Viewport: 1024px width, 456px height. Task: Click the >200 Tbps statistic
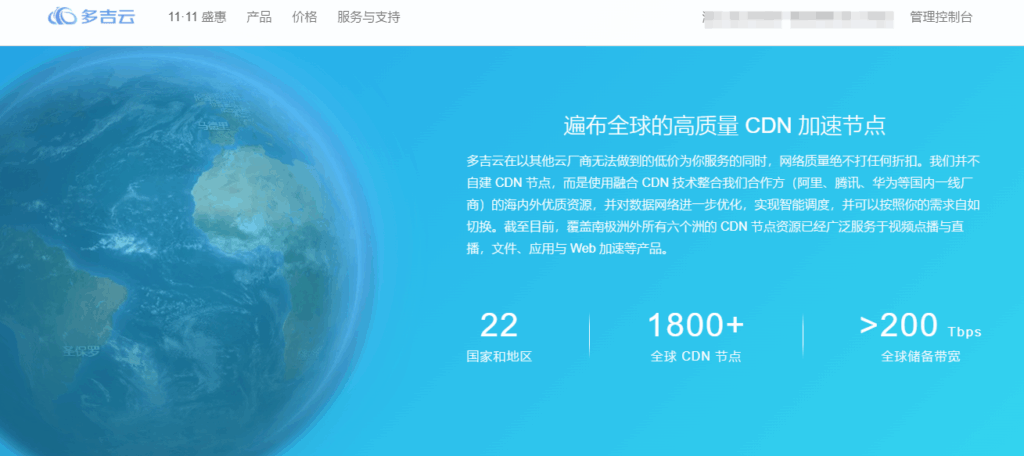[920, 325]
